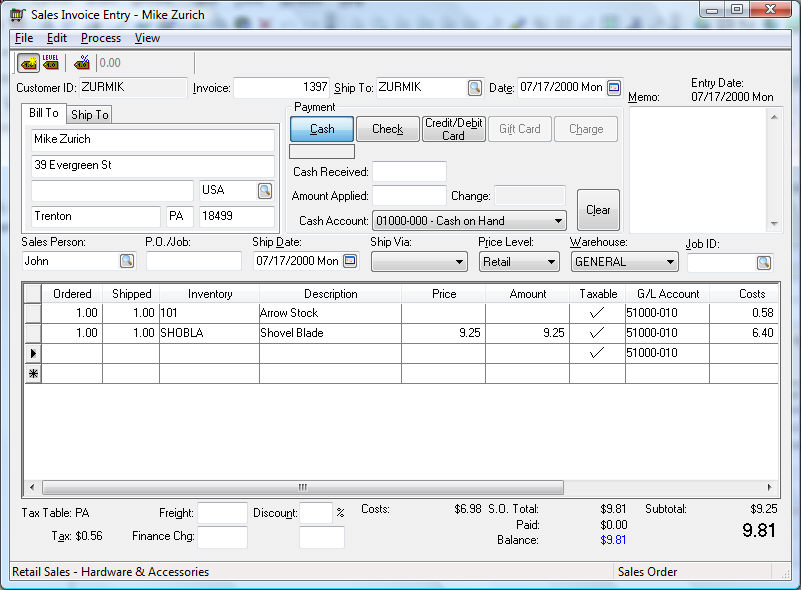Expand the Cash Account dropdown
The image size is (801, 590).
pos(558,221)
